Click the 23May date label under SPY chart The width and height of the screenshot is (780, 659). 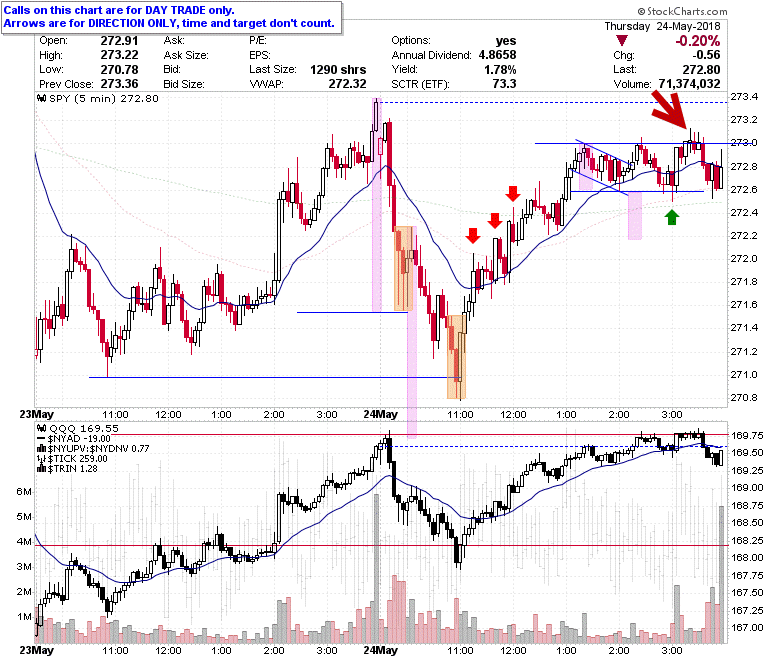[x=37, y=414]
